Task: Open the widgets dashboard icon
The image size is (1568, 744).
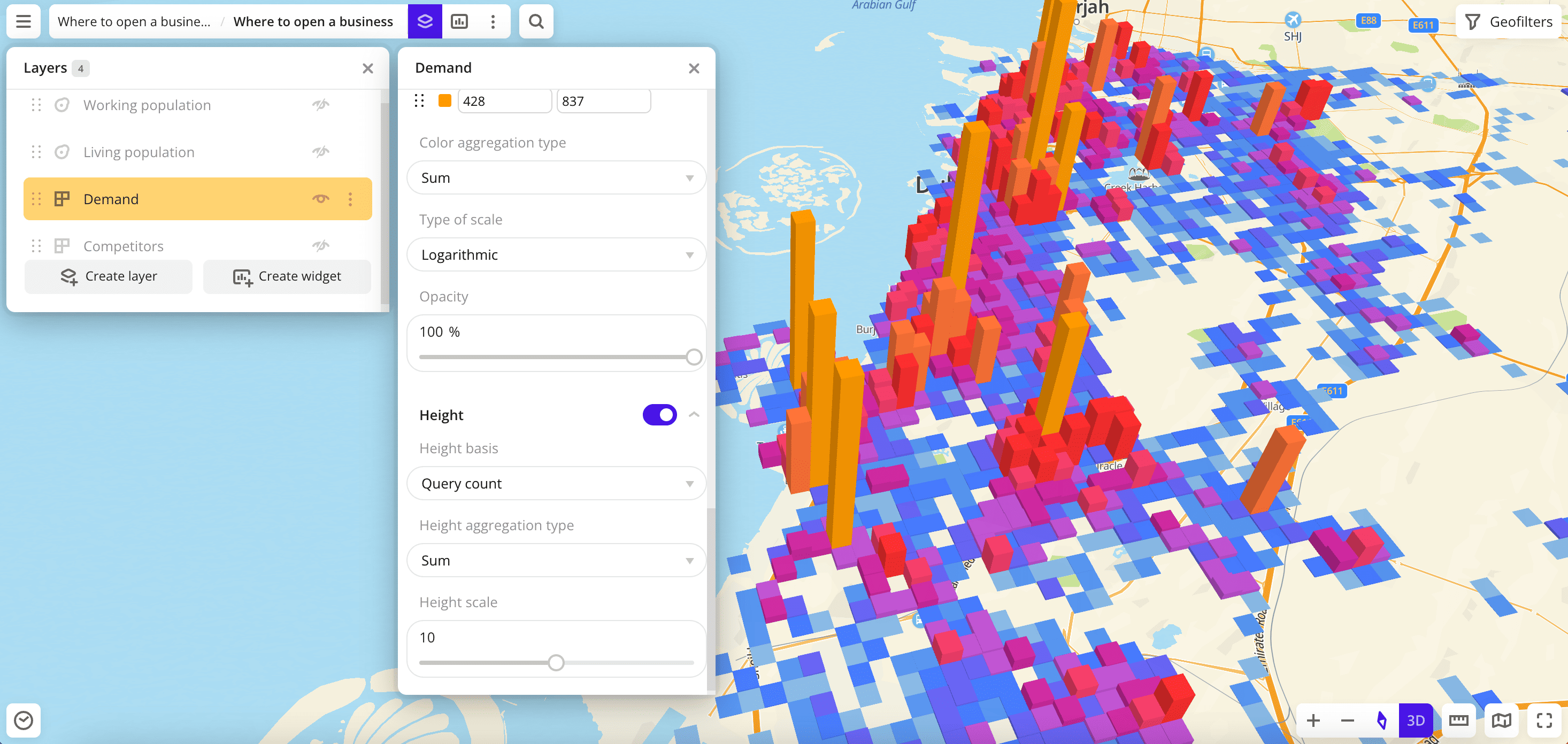Action: [x=459, y=21]
